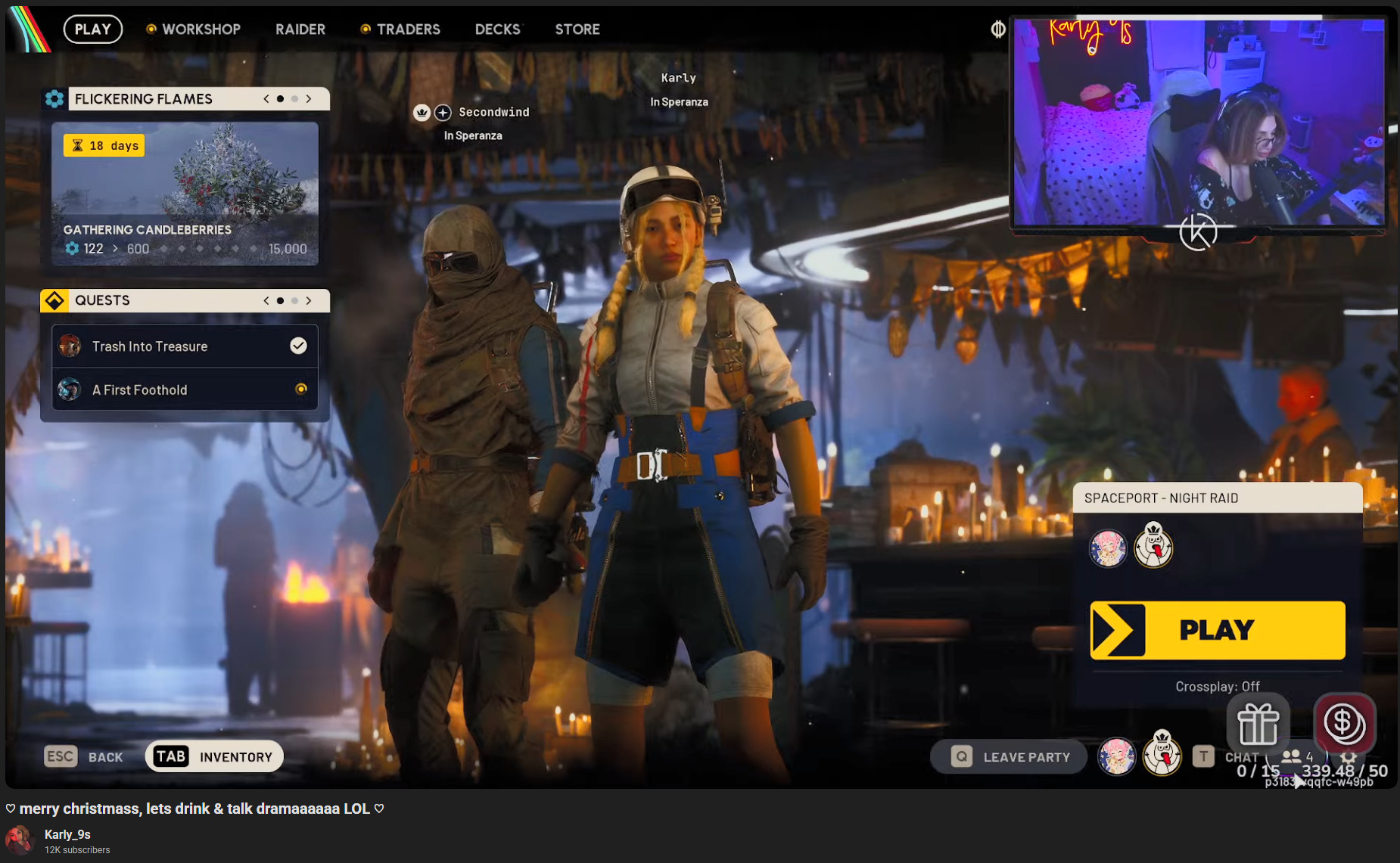The width and height of the screenshot is (1400, 863).
Task: Open the A First Foothold quest
Action: pyautogui.click(x=185, y=390)
